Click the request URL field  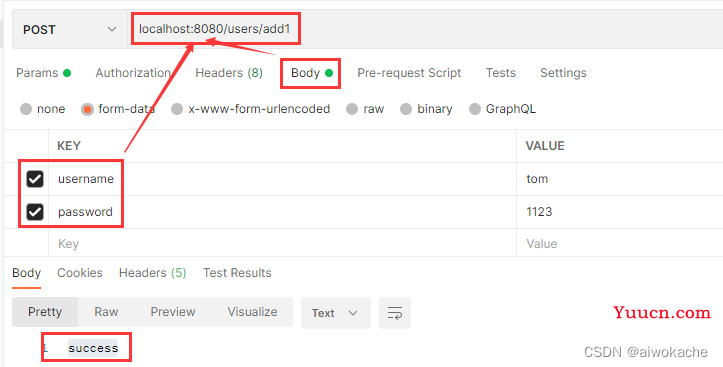coord(424,30)
